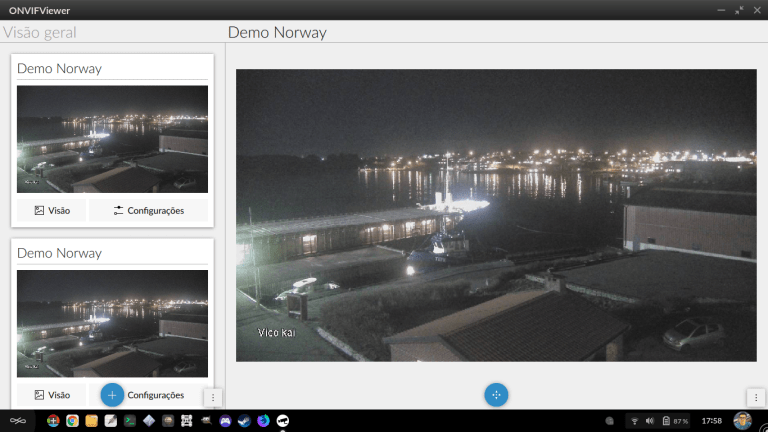The image size is (768, 432).
Task: Click the volume speaker icon in system tray
Action: tap(650, 421)
